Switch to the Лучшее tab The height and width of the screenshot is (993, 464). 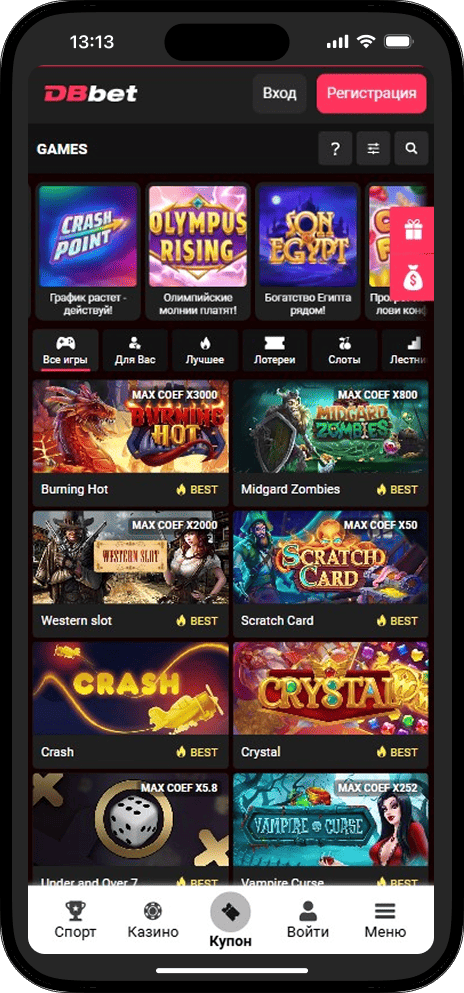(204, 350)
